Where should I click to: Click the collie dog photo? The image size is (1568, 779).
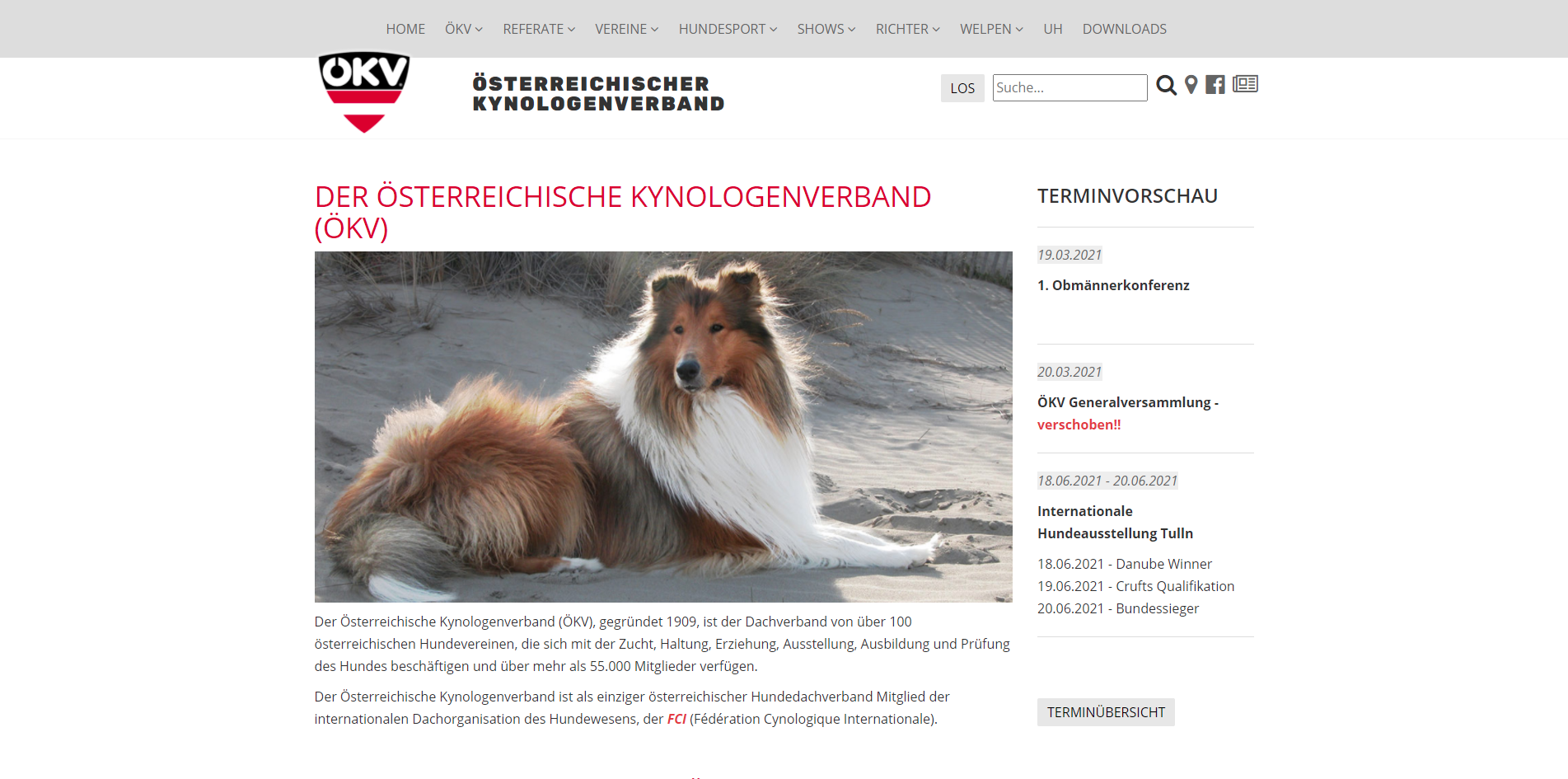pyautogui.click(x=663, y=427)
